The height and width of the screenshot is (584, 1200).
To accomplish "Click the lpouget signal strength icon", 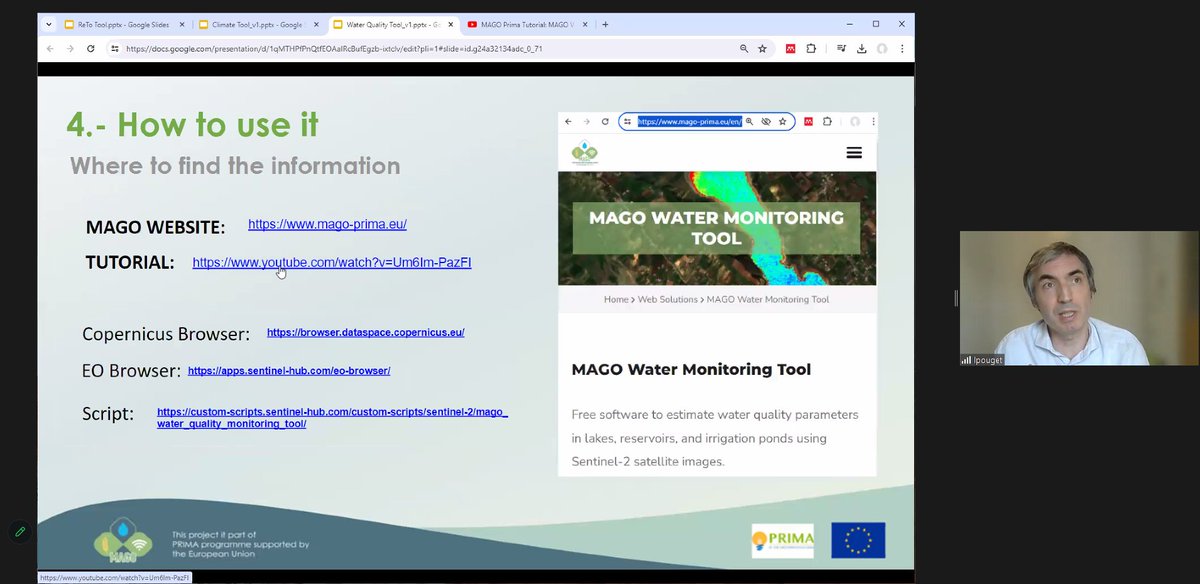I will tap(967, 359).
